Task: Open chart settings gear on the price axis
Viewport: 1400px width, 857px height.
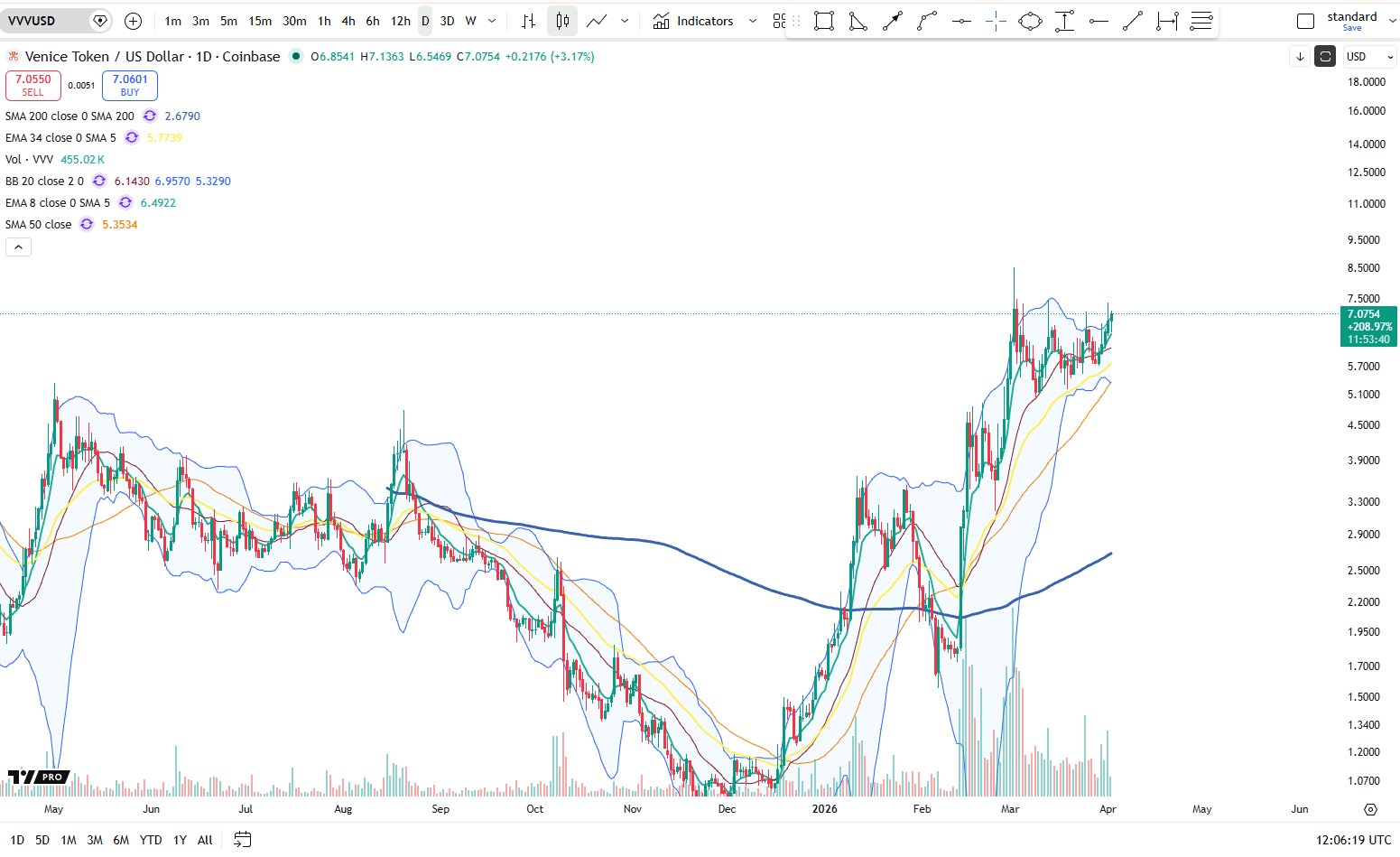Action: tap(1370, 809)
